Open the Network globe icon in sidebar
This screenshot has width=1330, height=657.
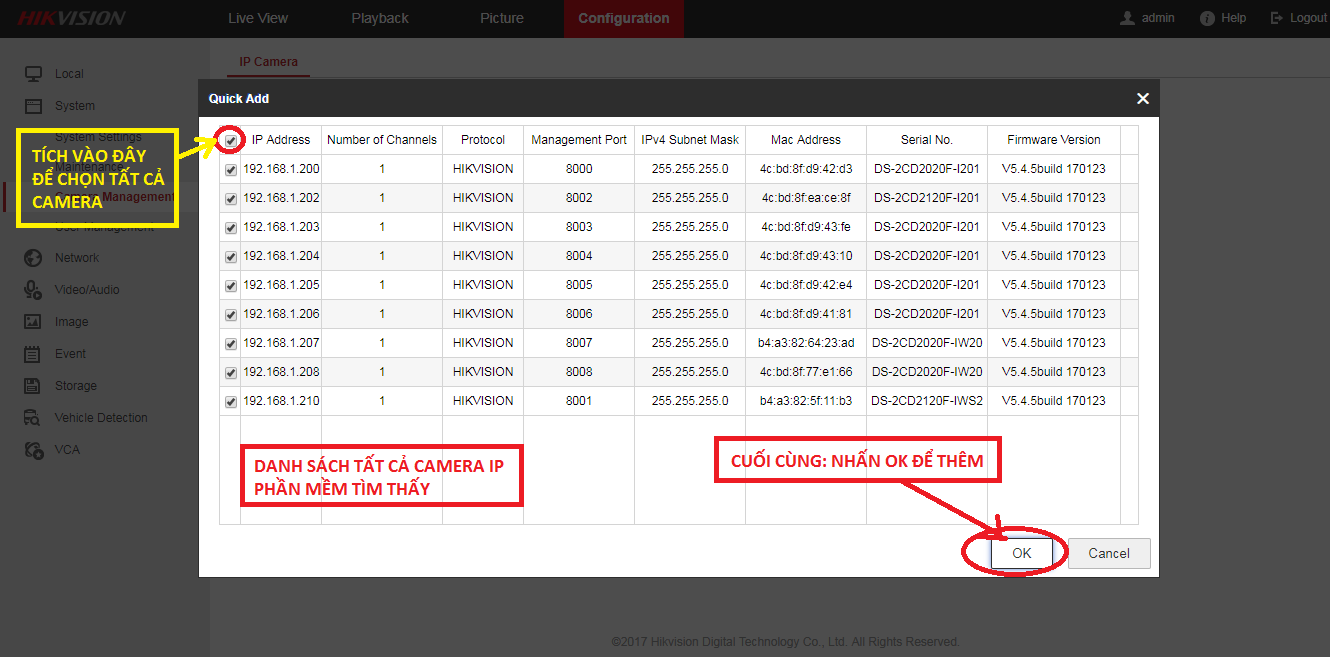click(34, 258)
